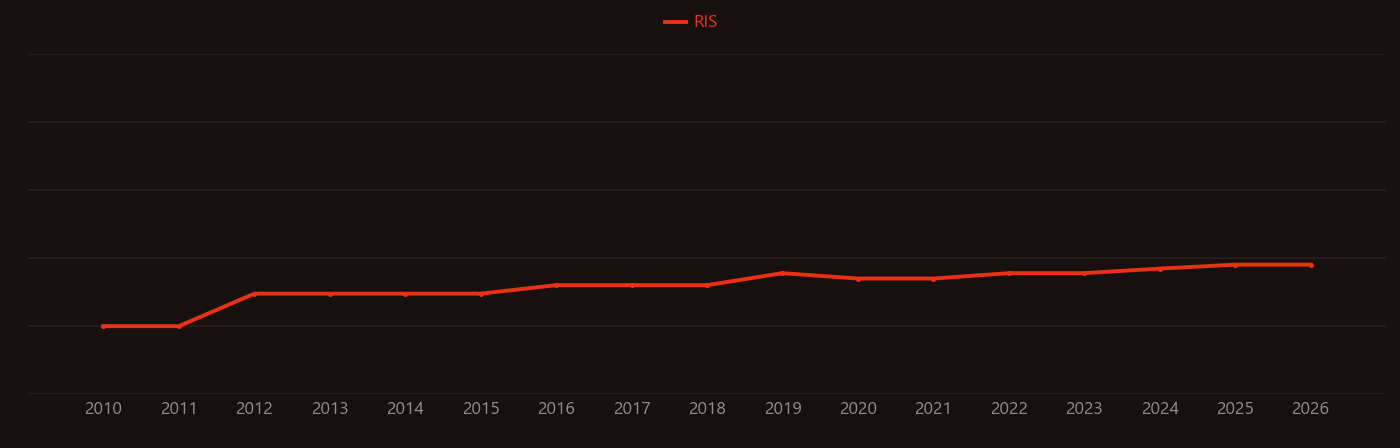Click the 2015 x-axis label
1400x448 pixels.
coord(481,409)
